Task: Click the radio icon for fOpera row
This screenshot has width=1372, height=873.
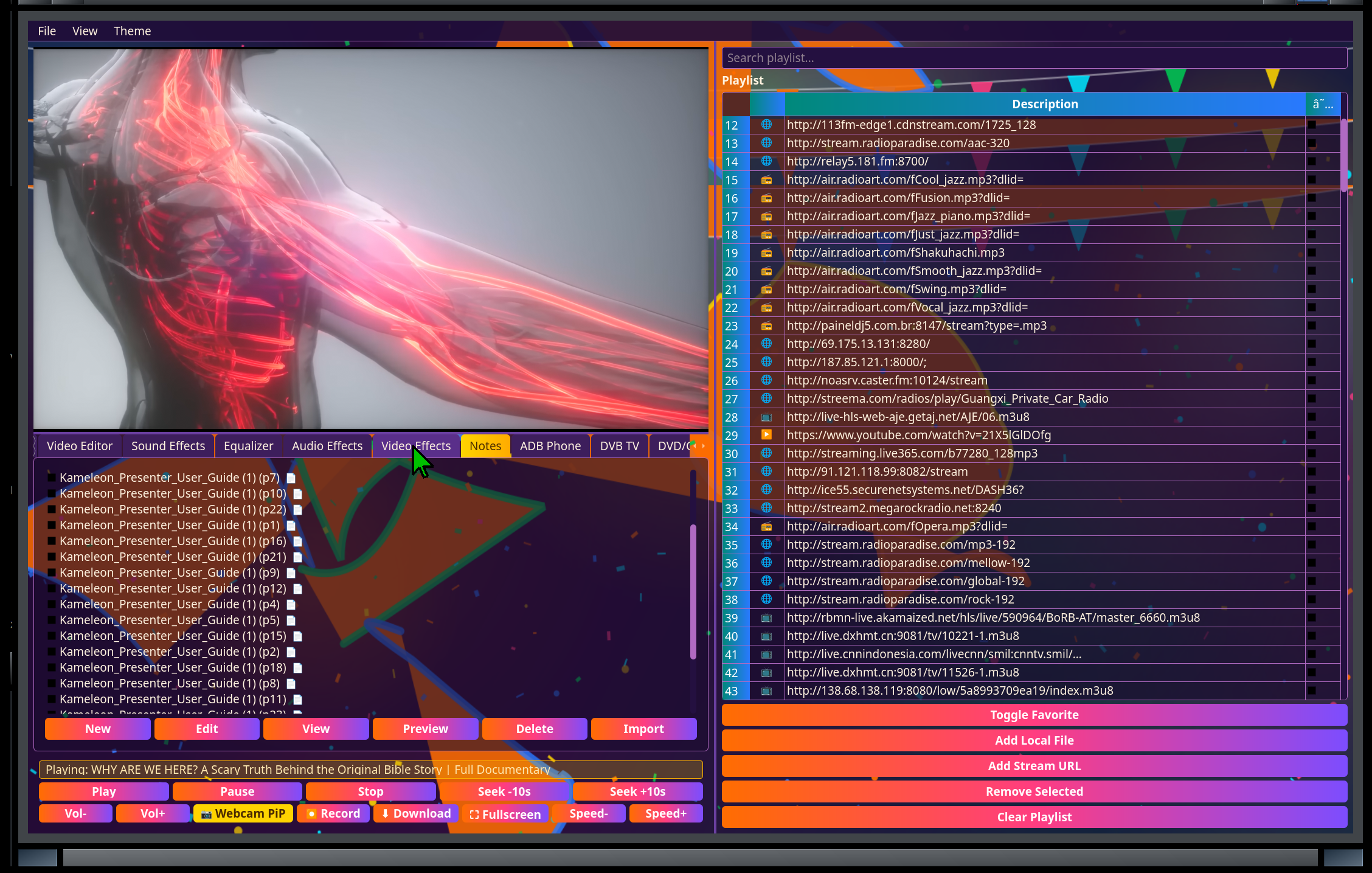Action: pyautogui.click(x=766, y=526)
